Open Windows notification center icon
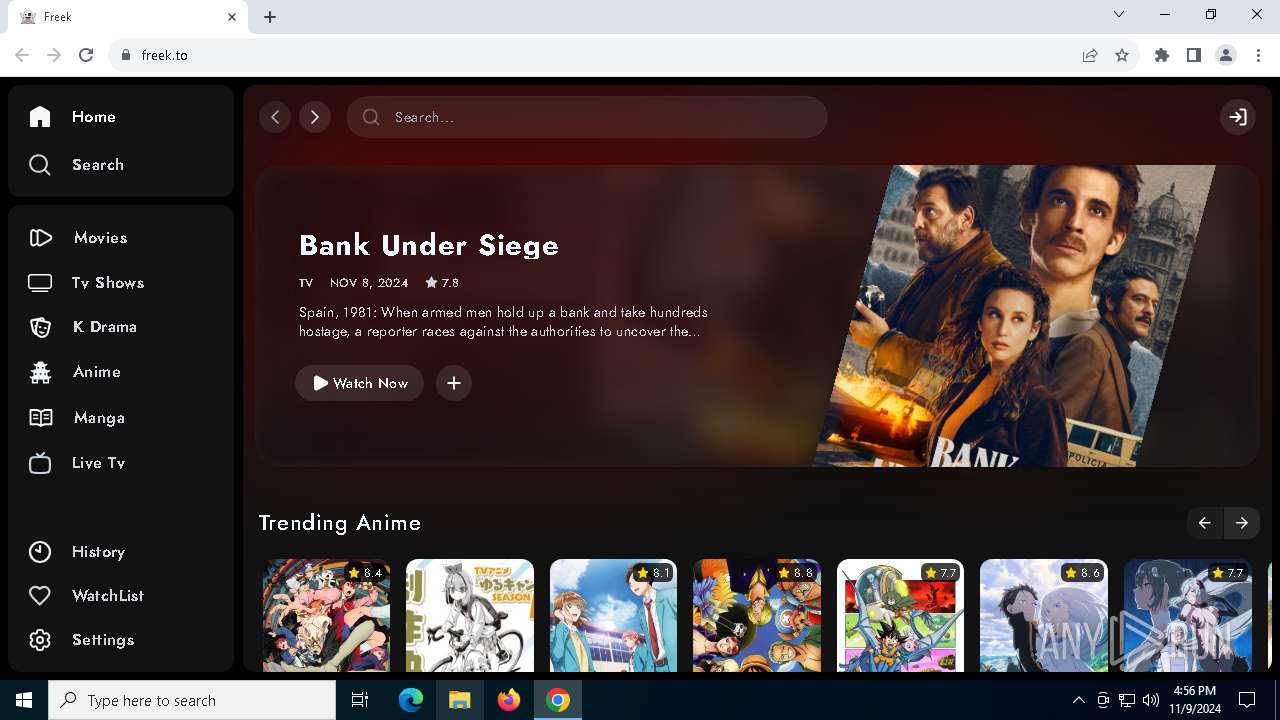This screenshot has width=1280, height=720. point(1247,700)
